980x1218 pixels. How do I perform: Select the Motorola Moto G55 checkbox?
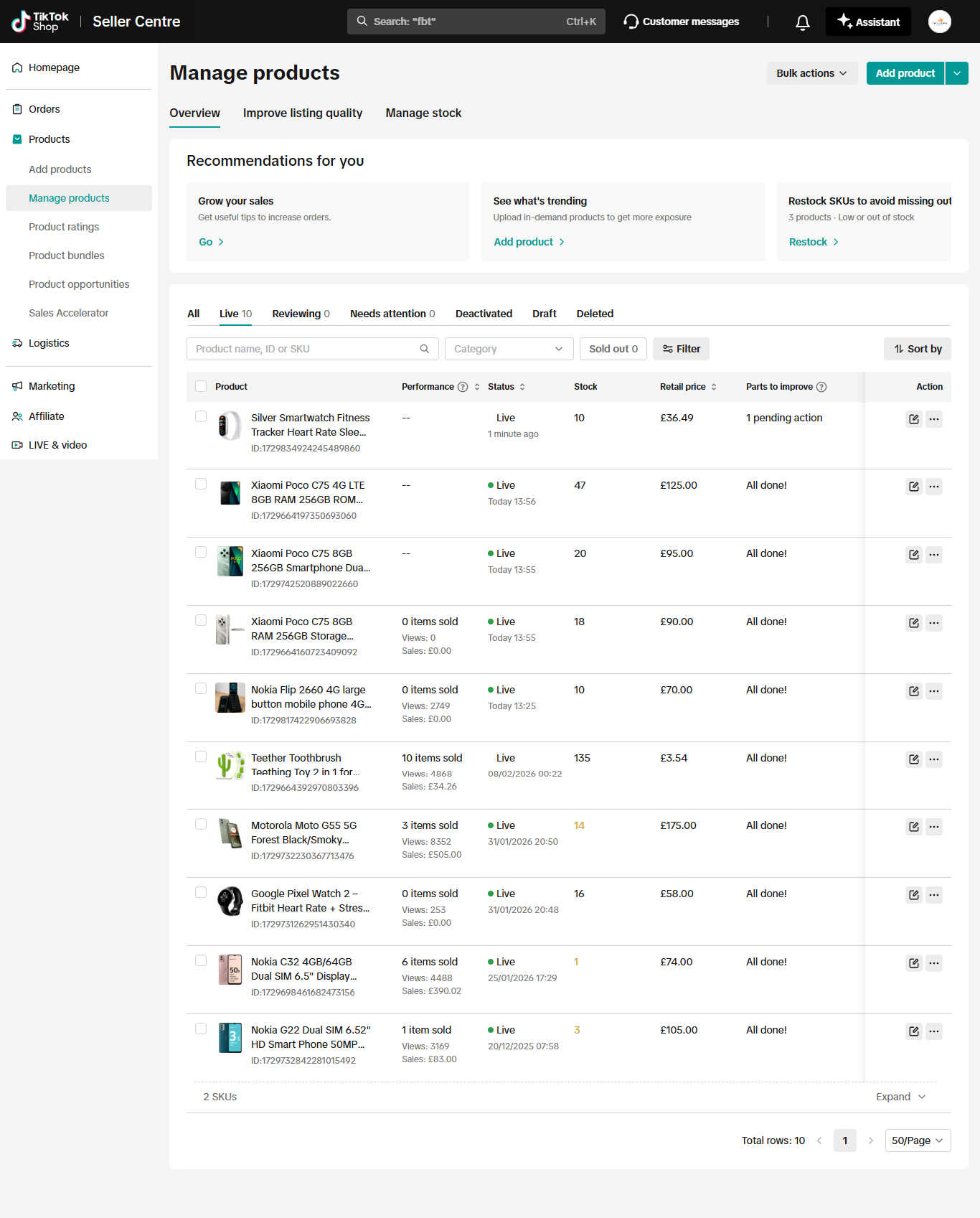click(201, 824)
